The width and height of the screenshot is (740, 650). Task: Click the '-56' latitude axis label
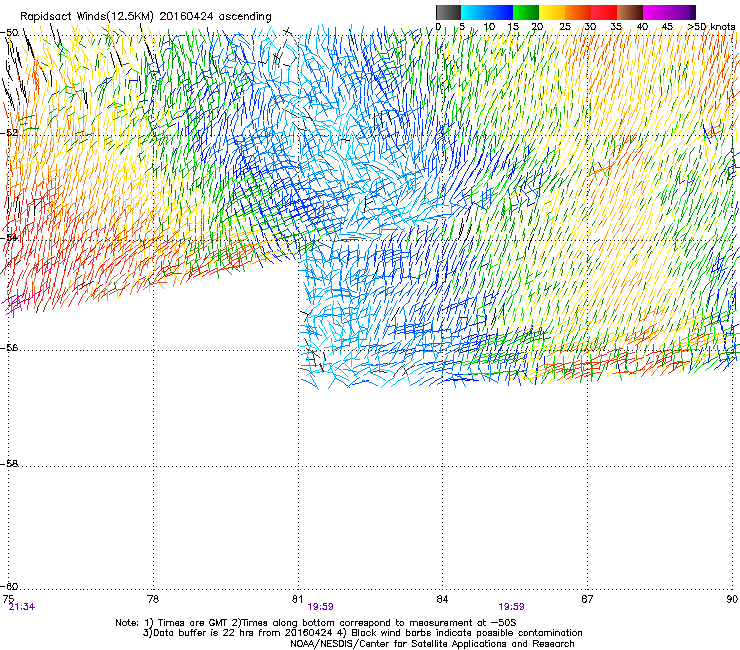(9, 348)
